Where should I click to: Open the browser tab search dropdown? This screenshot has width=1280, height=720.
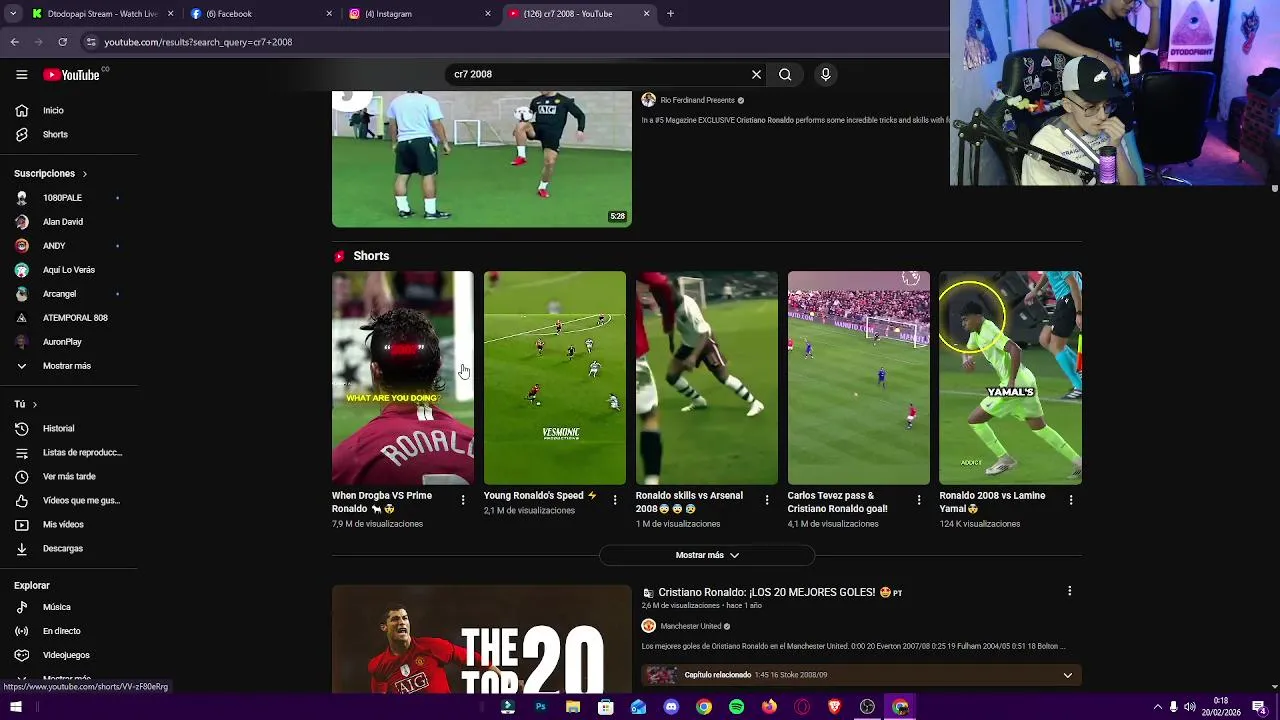pos(12,14)
